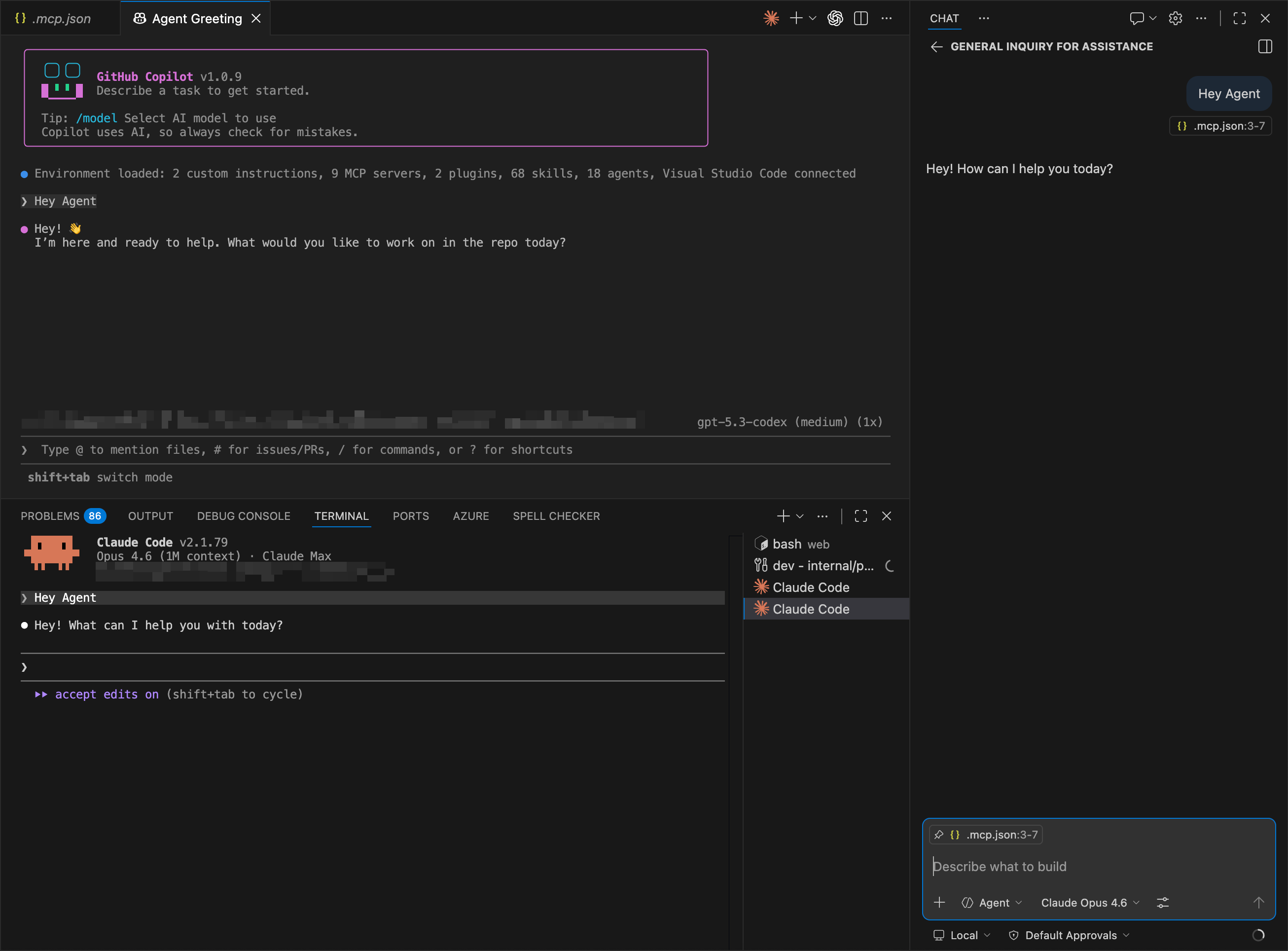
Task: Open the DEBUG CONSOLE tab
Action: pyautogui.click(x=244, y=516)
